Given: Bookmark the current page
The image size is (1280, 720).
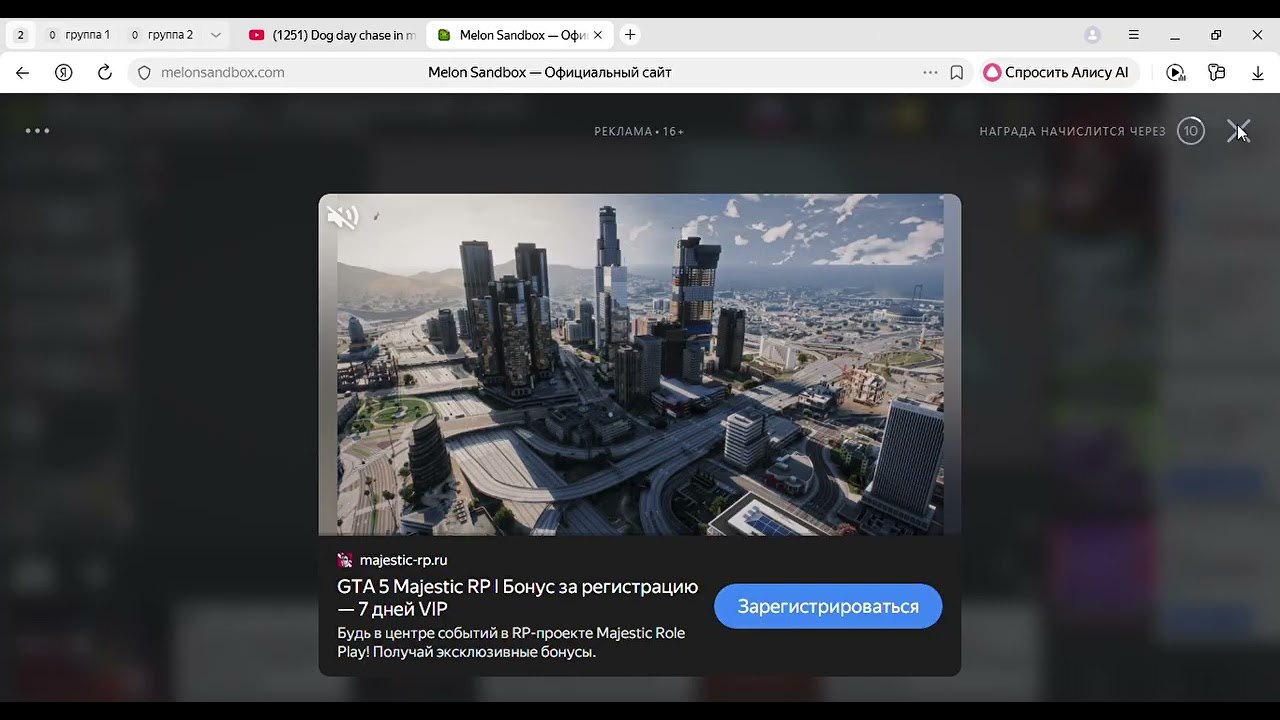Looking at the screenshot, I should click(x=957, y=73).
